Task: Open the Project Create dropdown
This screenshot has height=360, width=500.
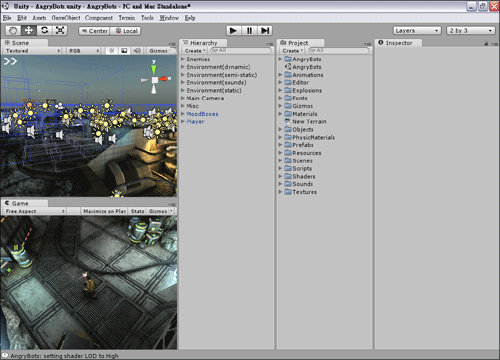Action: coord(292,51)
